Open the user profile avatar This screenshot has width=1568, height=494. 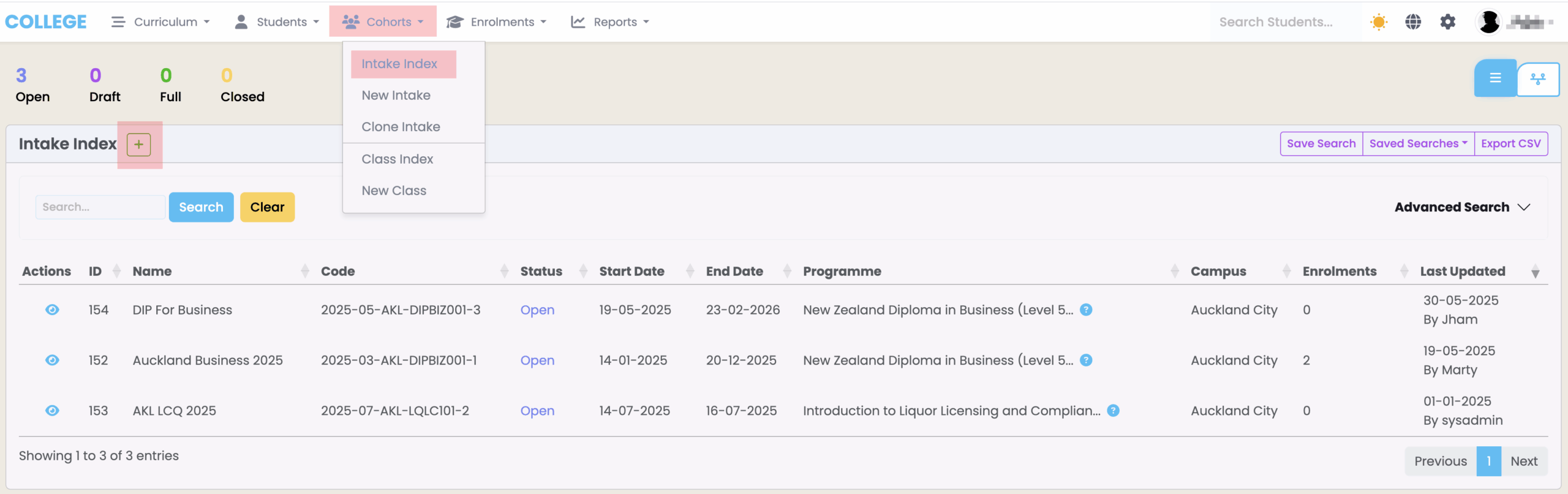tap(1488, 22)
